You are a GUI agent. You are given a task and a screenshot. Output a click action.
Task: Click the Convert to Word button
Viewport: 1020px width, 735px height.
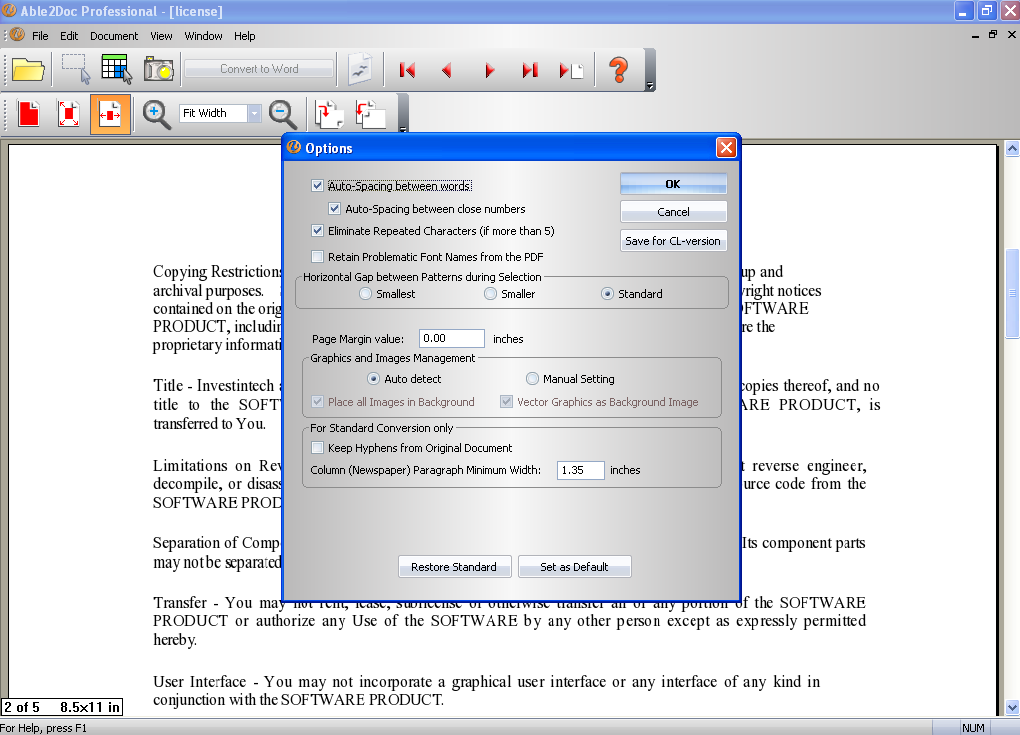pyautogui.click(x=259, y=69)
